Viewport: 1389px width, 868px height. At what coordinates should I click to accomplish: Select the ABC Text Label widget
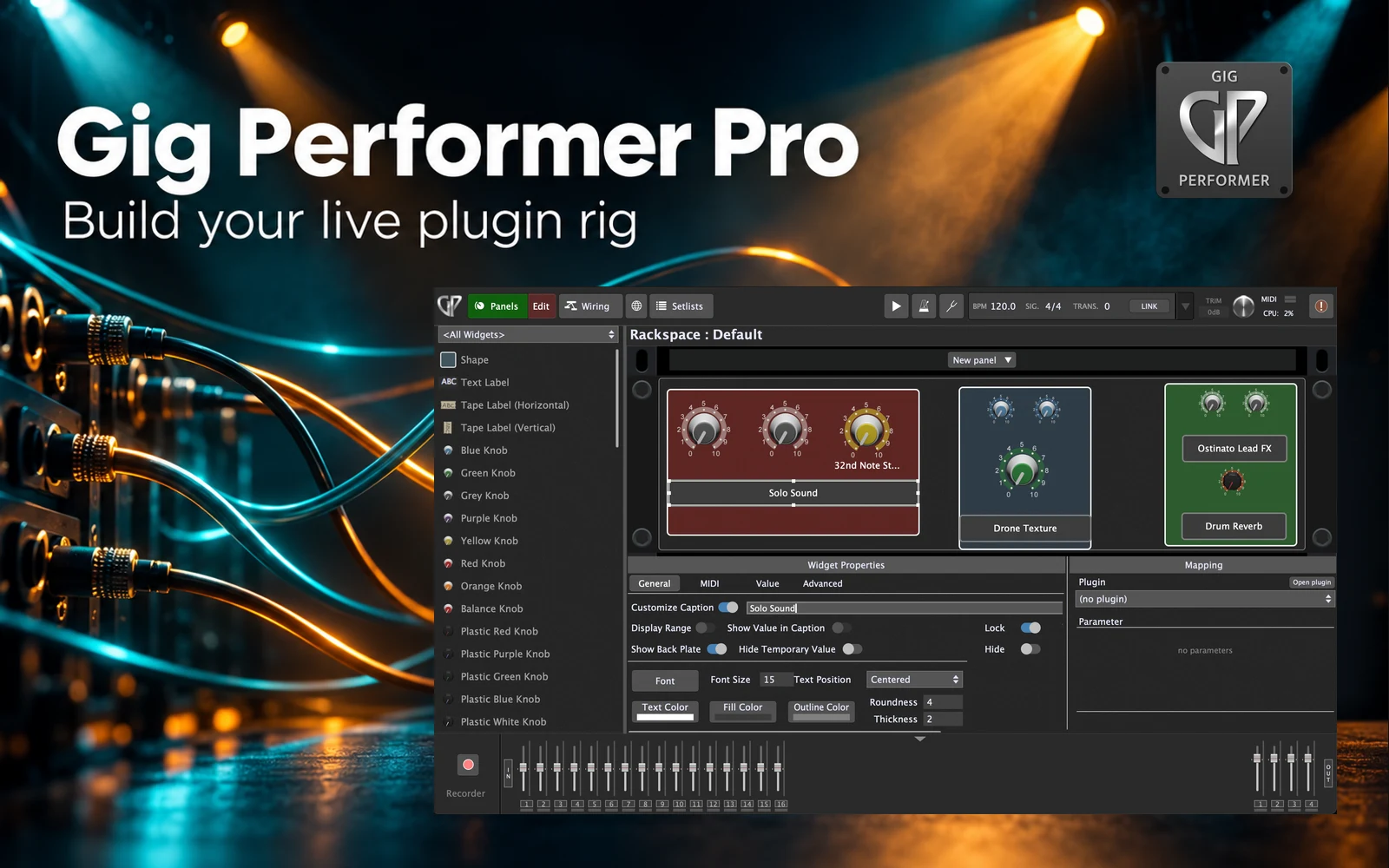click(x=475, y=382)
